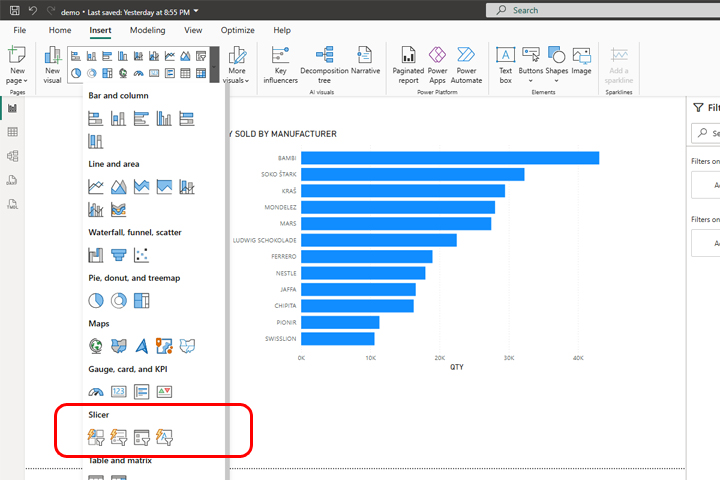This screenshot has width=720, height=480.
Task: Insert a donut chart from the gallery
Action: [x=119, y=300]
